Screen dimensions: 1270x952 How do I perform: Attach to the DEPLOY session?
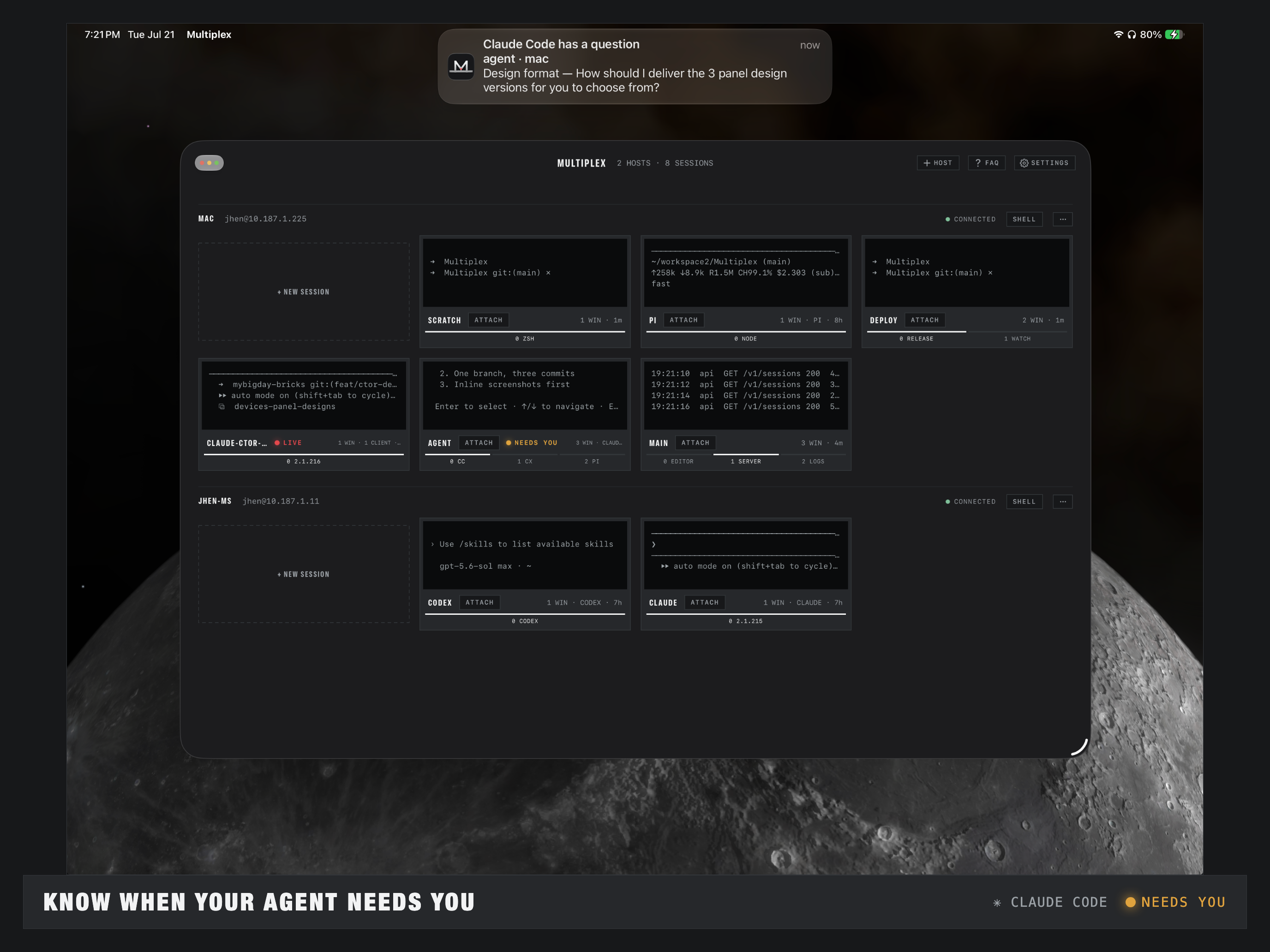point(924,320)
